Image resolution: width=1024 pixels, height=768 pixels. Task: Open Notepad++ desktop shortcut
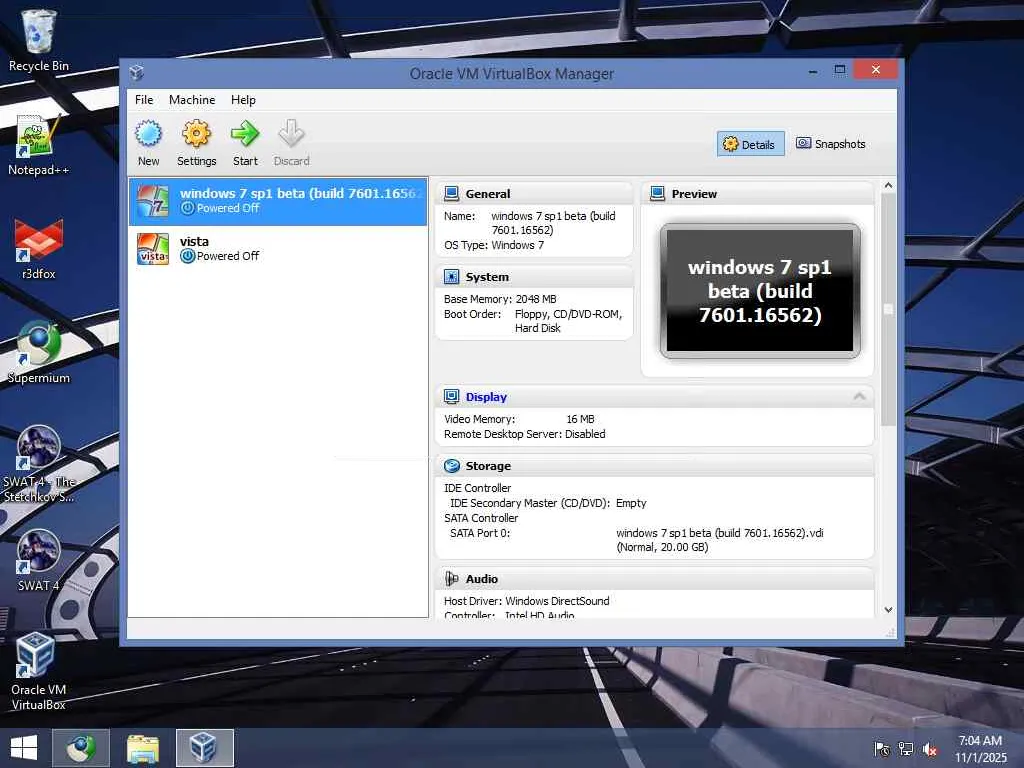tap(39, 145)
